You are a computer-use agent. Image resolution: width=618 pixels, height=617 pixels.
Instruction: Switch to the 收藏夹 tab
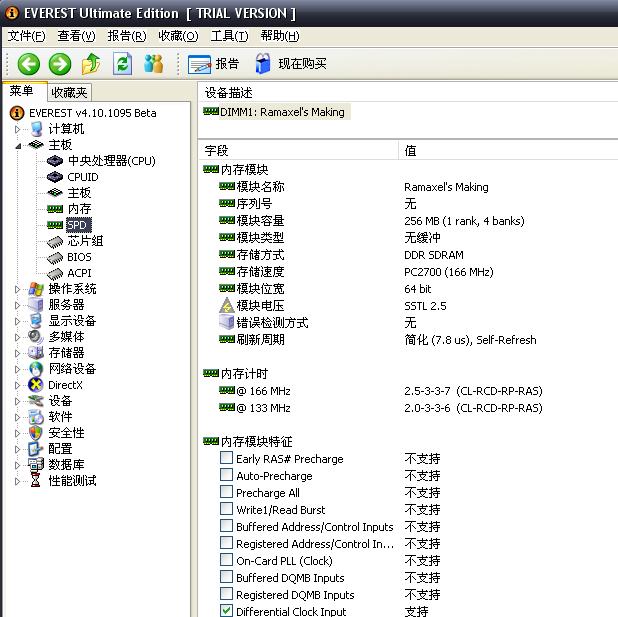point(70,92)
